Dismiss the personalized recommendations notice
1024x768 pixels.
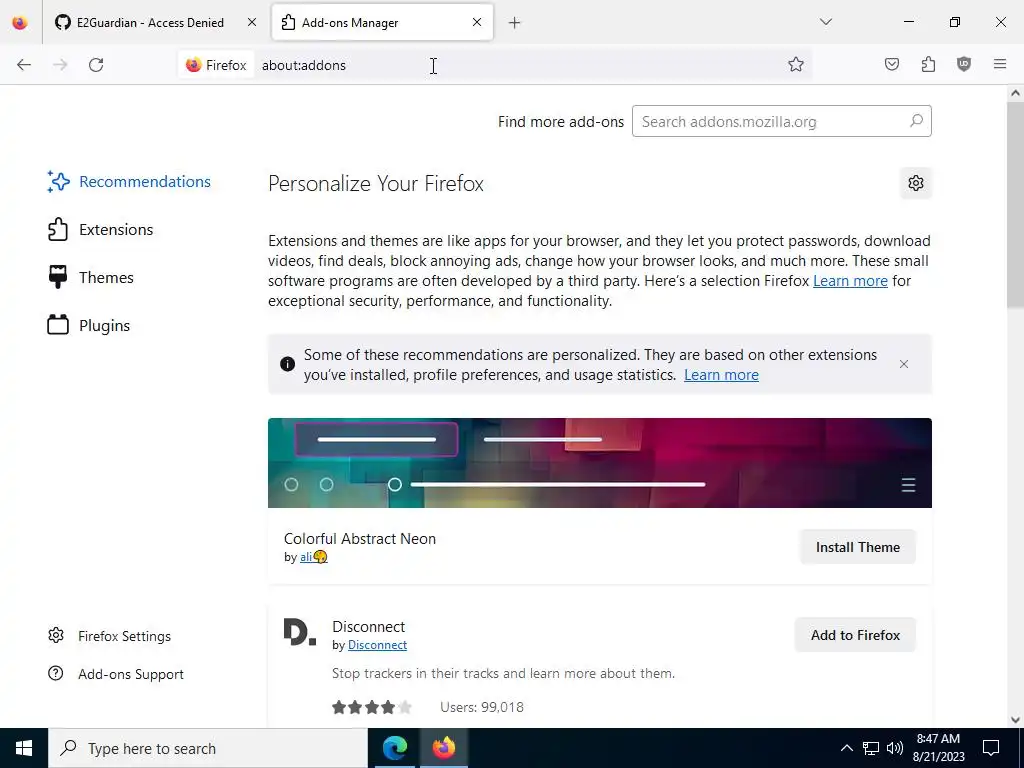(904, 364)
